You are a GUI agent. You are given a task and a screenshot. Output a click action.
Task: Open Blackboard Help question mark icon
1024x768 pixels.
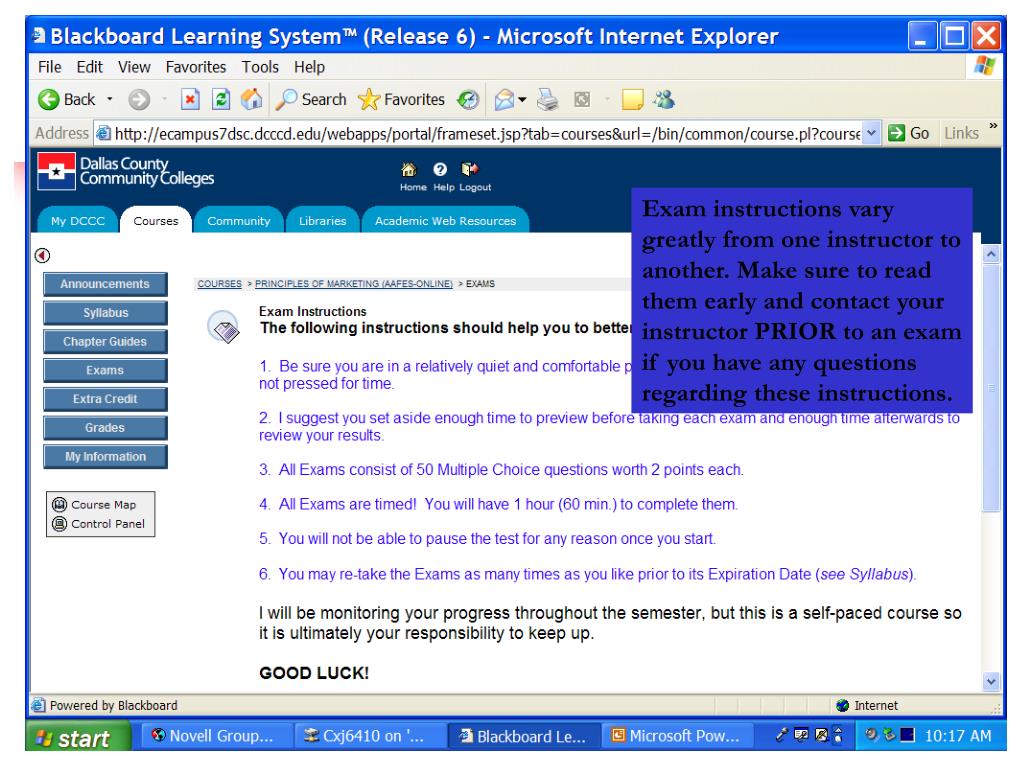click(440, 170)
